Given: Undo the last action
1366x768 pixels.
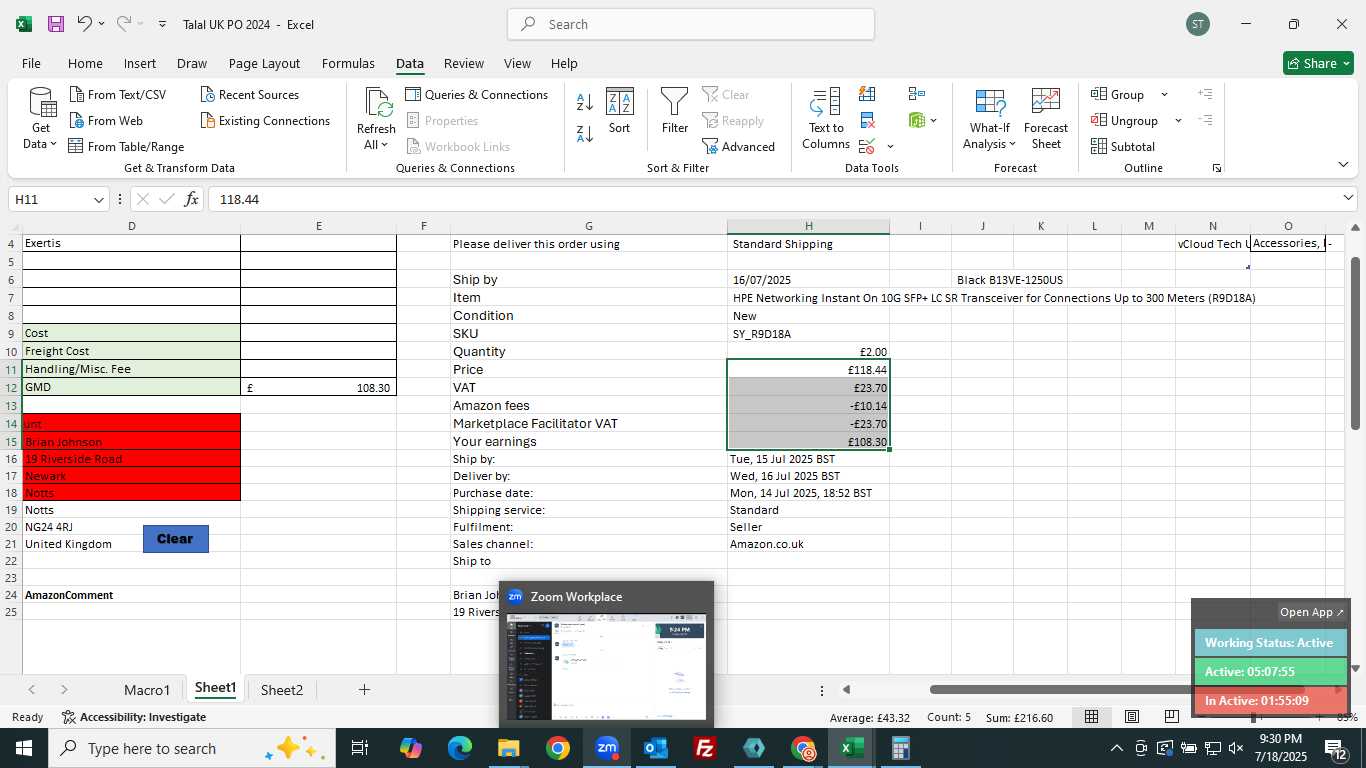Looking at the screenshot, I should pyautogui.click(x=85, y=24).
